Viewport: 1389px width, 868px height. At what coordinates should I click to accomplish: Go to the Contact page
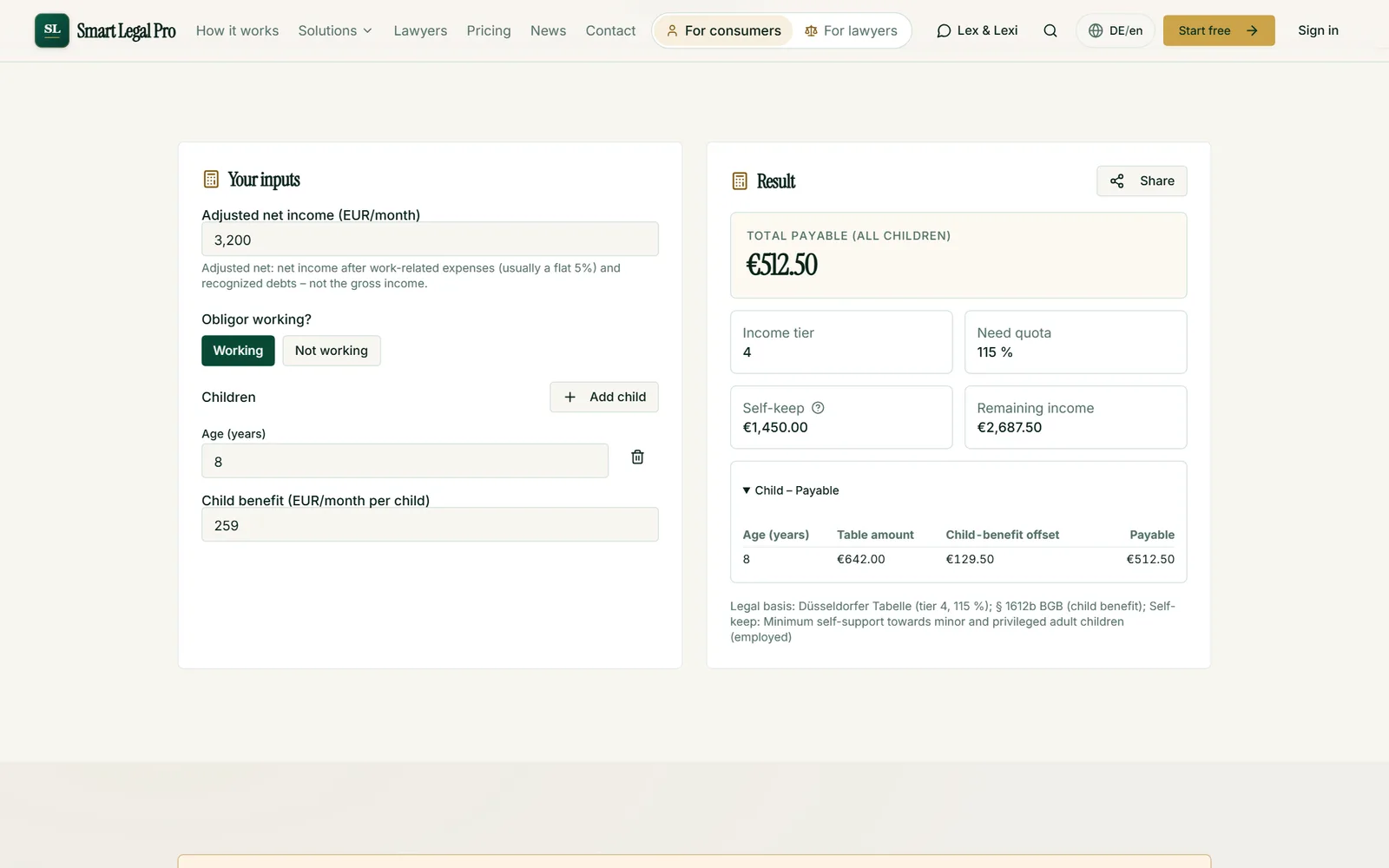(610, 30)
